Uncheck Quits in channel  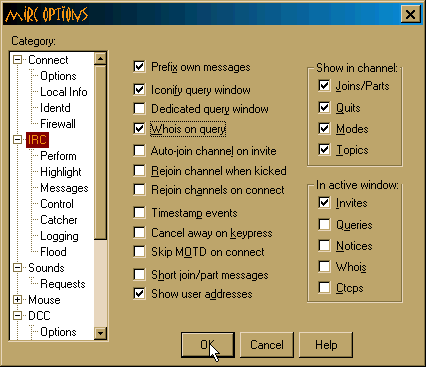click(324, 108)
